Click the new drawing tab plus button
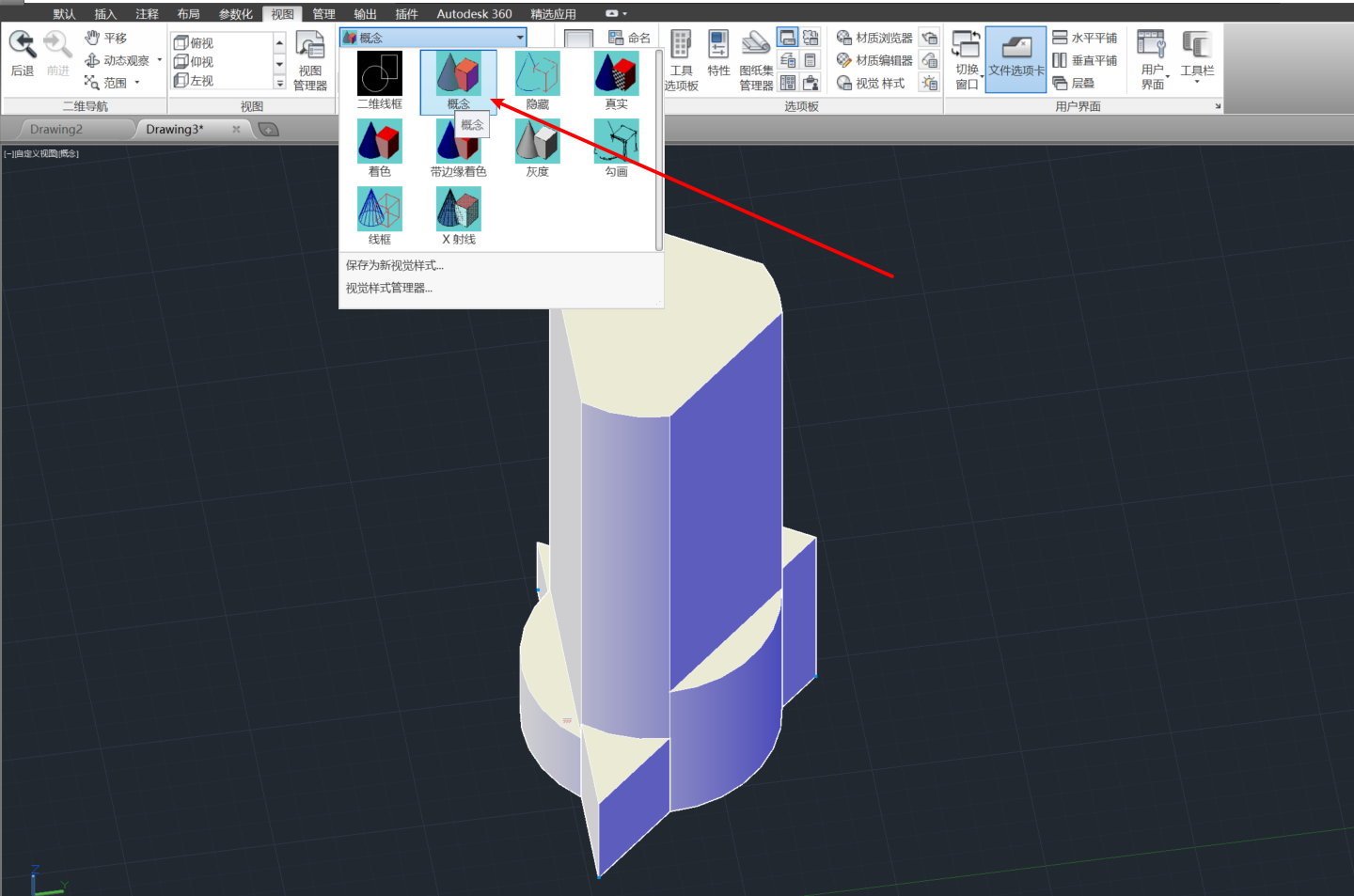This screenshot has width=1354, height=896. pyautogui.click(x=268, y=130)
